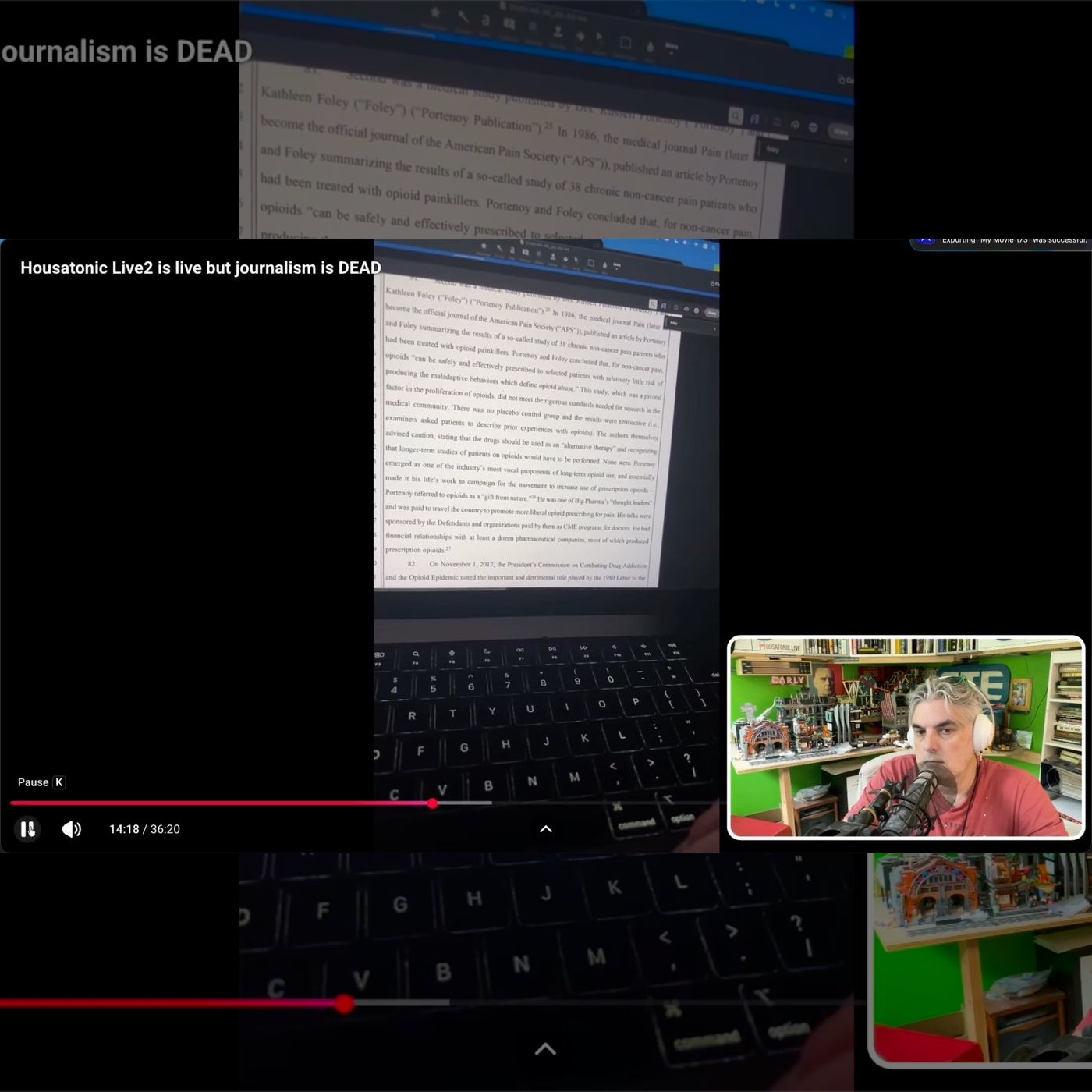Screen dimensions: 1092x1092
Task: Pause the video playback
Action: [x=27, y=828]
